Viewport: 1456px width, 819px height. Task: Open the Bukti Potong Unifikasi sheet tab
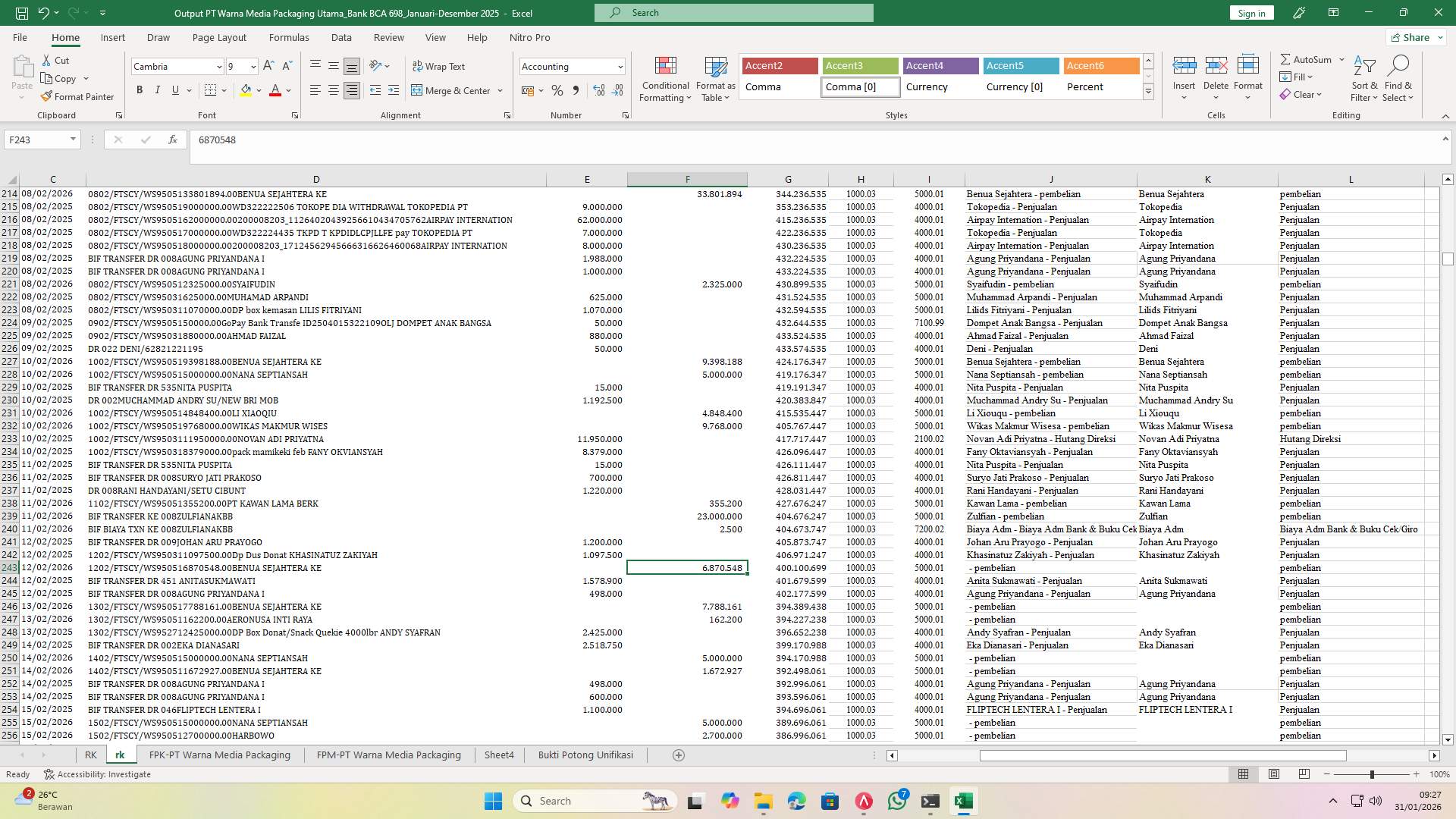585,755
